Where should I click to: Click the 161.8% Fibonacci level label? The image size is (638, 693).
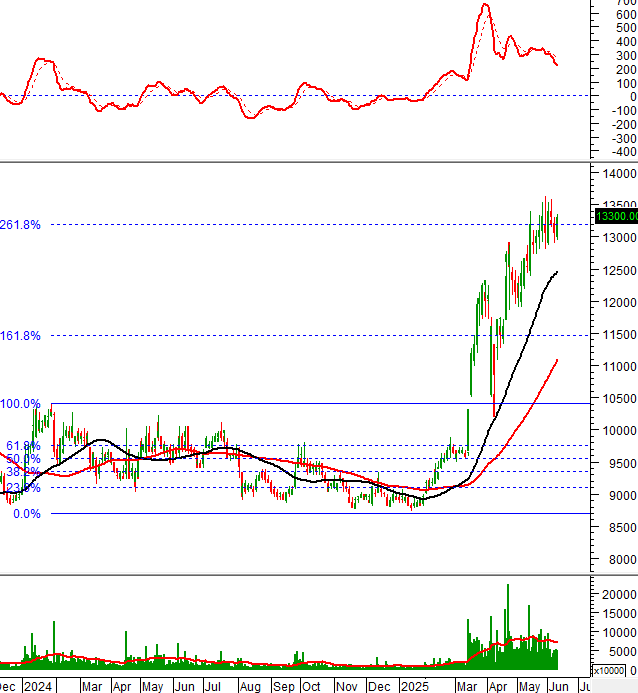point(20,336)
